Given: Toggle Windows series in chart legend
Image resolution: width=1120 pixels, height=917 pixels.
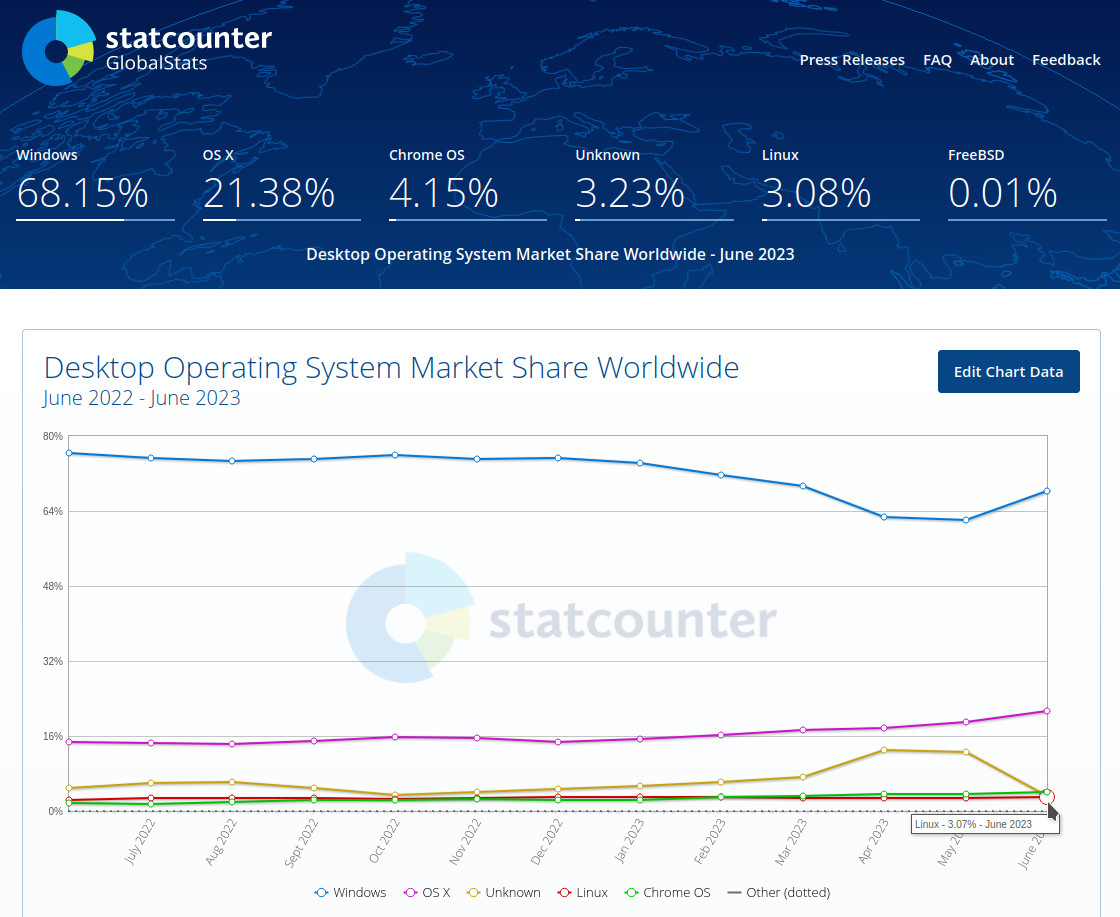Looking at the screenshot, I should (350, 892).
